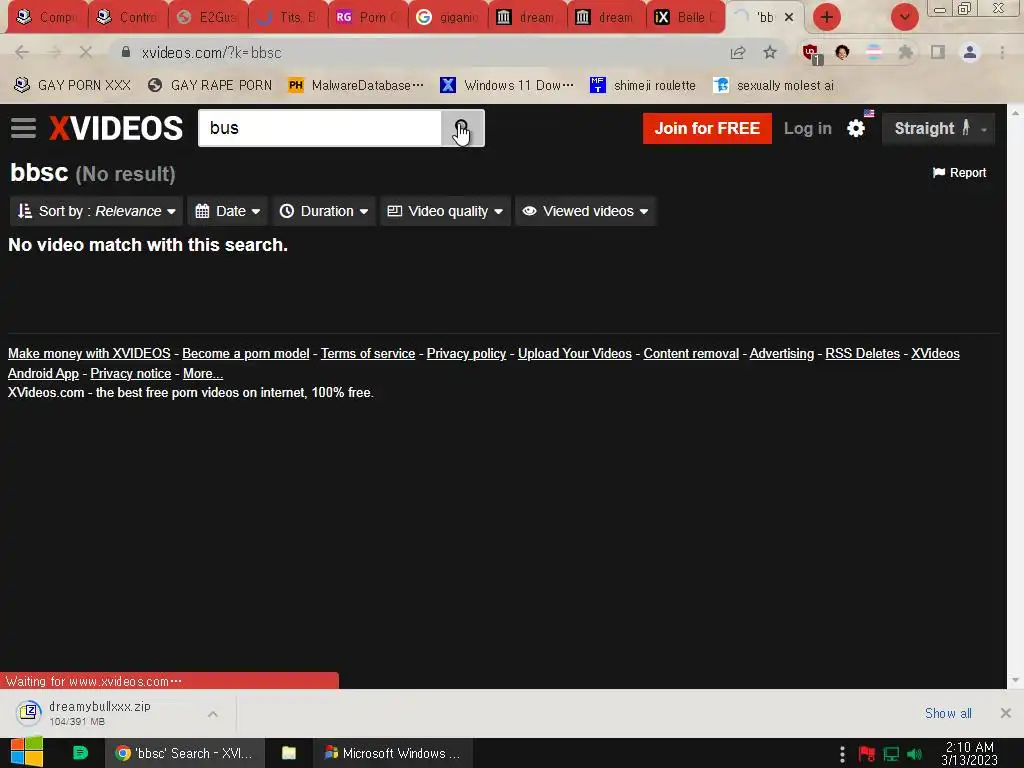The image size is (1024, 768).
Task: Switch to the giganio Google tab
Action: [x=447, y=17]
